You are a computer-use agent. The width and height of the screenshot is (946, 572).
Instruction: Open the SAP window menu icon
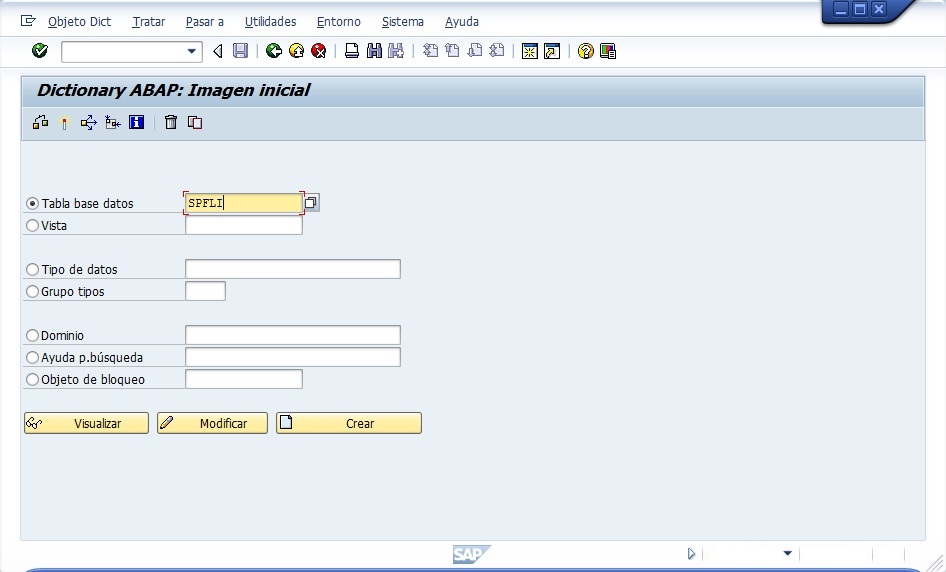coord(28,21)
